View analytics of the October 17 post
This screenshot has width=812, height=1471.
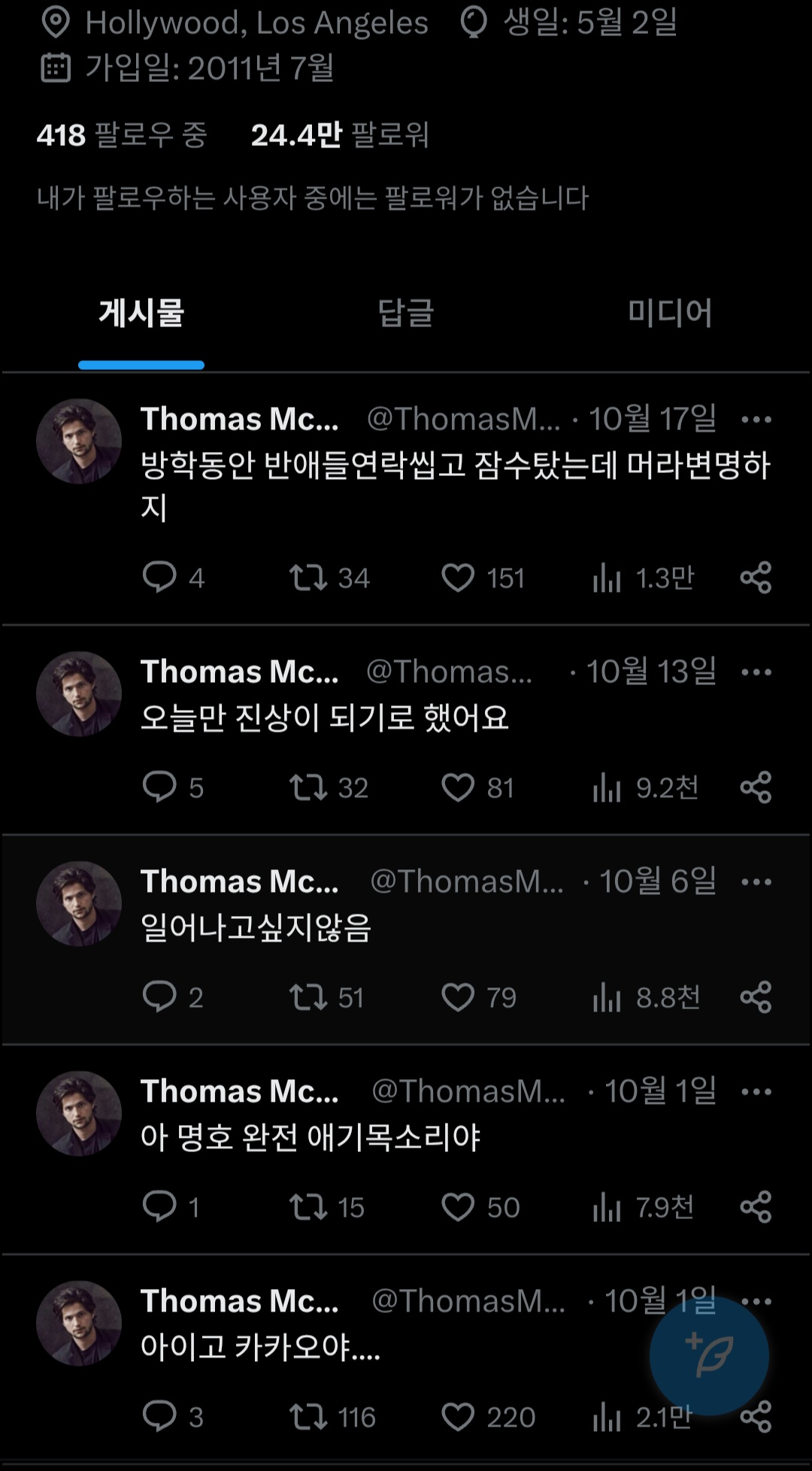click(x=607, y=578)
